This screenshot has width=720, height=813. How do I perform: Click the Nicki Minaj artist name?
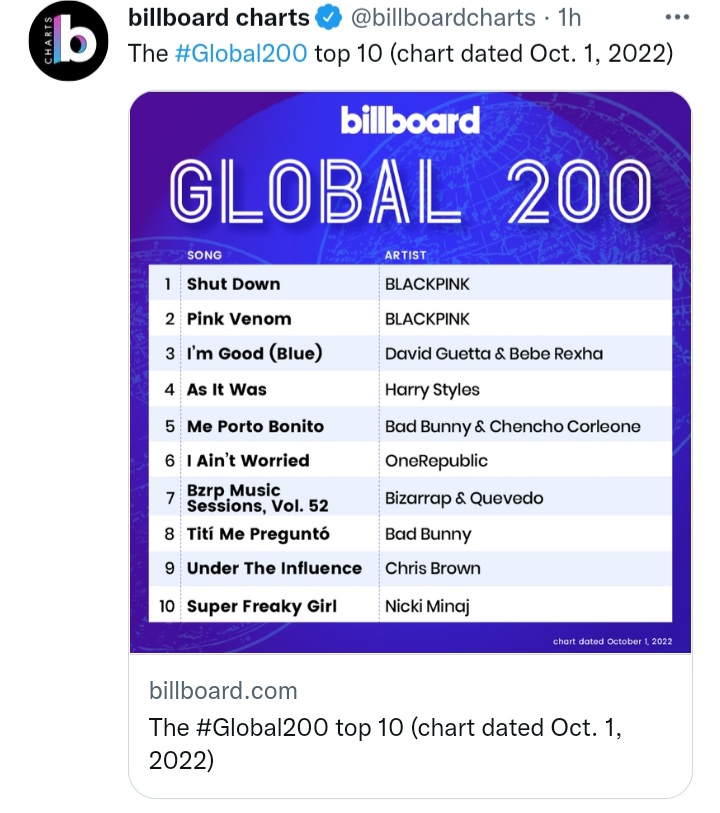click(427, 606)
